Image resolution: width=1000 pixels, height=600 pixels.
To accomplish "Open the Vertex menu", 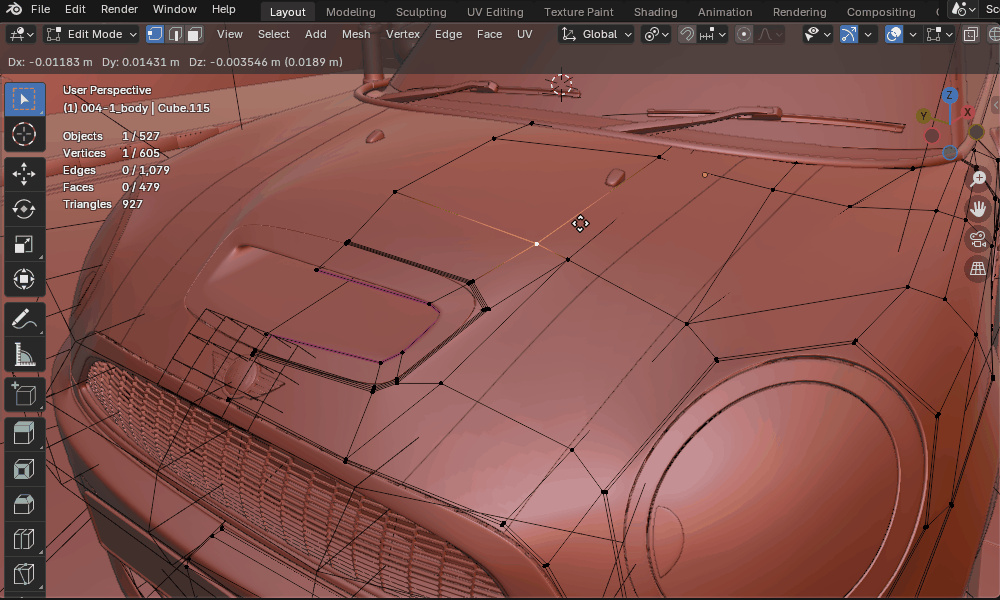I will tap(402, 34).
